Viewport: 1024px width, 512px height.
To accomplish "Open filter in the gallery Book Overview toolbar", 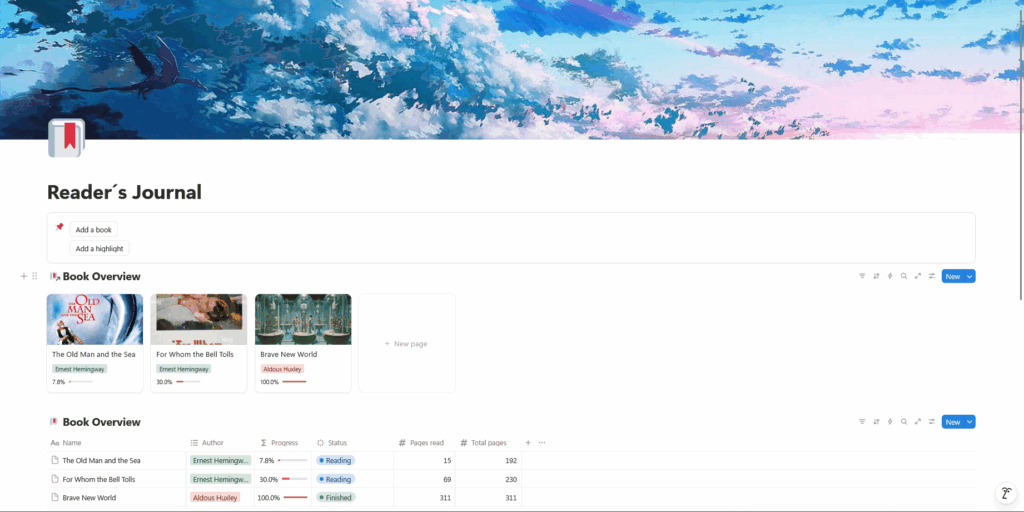I will point(862,276).
